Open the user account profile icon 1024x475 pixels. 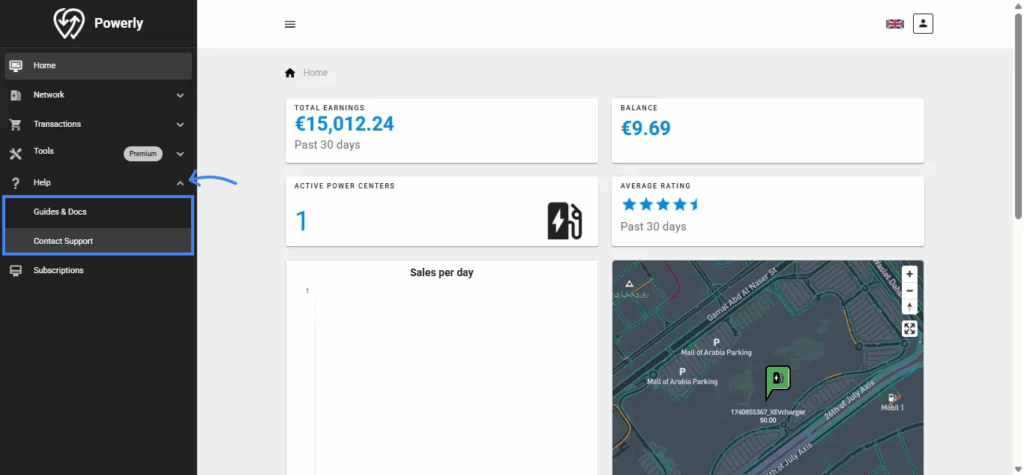[922, 23]
